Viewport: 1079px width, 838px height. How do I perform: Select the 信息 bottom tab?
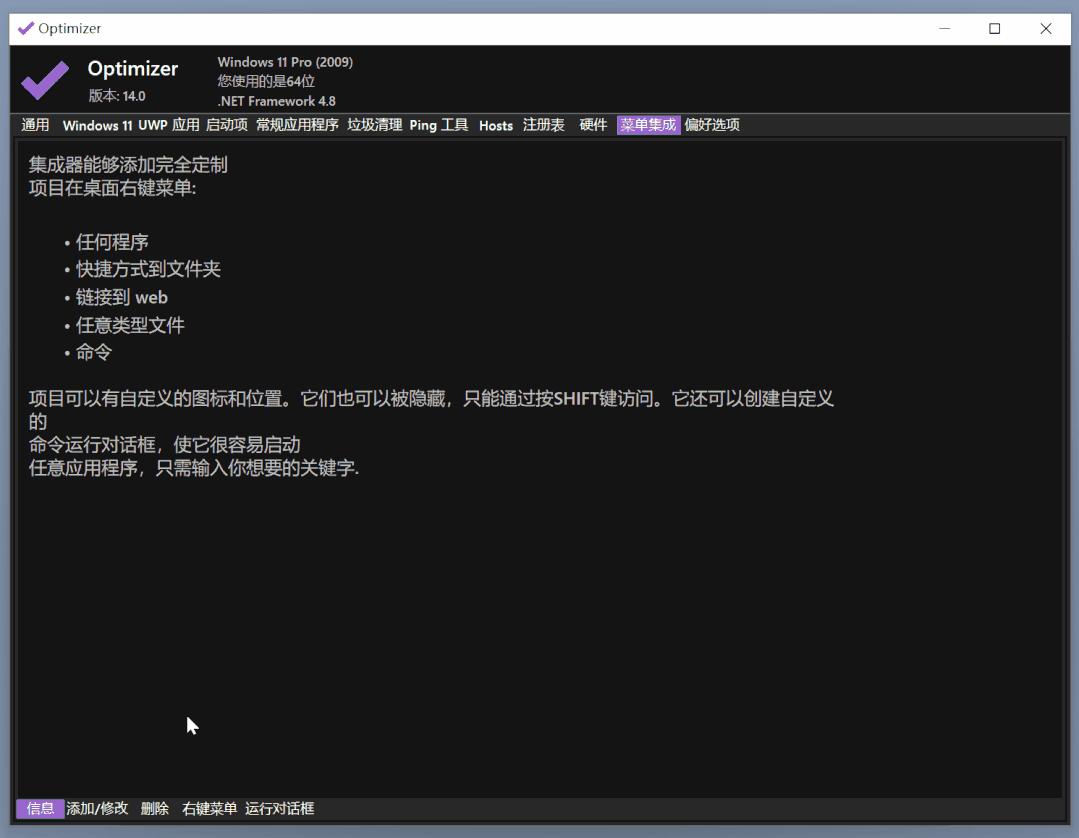(x=40, y=808)
